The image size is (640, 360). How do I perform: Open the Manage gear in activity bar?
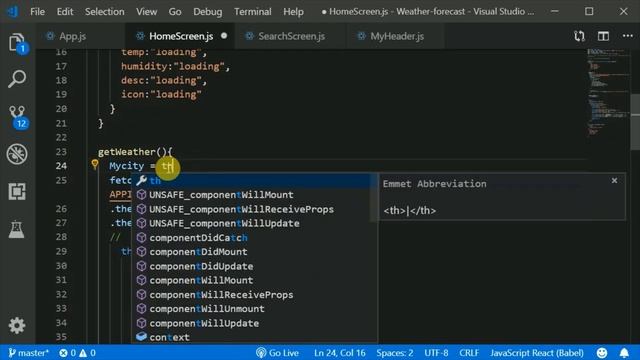click(17, 325)
